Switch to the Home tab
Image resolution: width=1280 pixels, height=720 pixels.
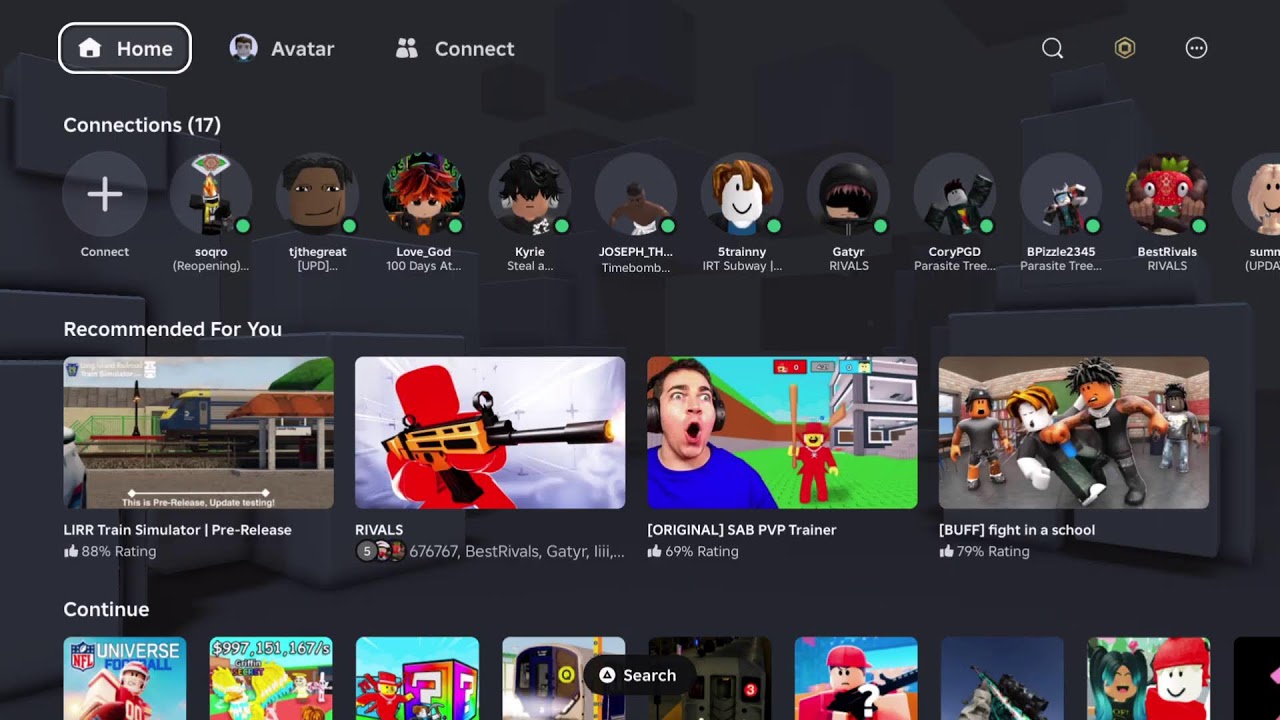point(125,48)
